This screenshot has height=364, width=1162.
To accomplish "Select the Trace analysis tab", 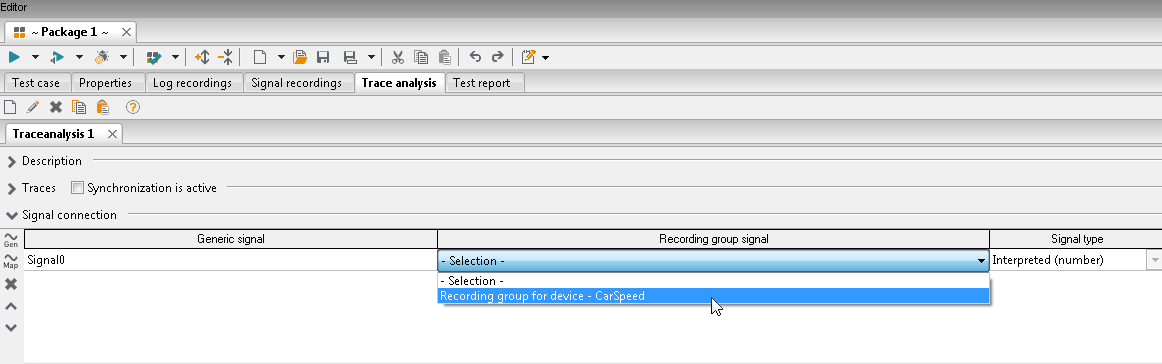I will 399,82.
